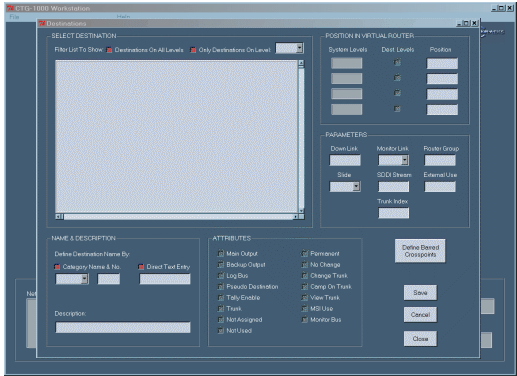This screenshot has height=376, width=517.
Task: Minimize the CTG-1000 Workstation window
Action: (494, 8)
